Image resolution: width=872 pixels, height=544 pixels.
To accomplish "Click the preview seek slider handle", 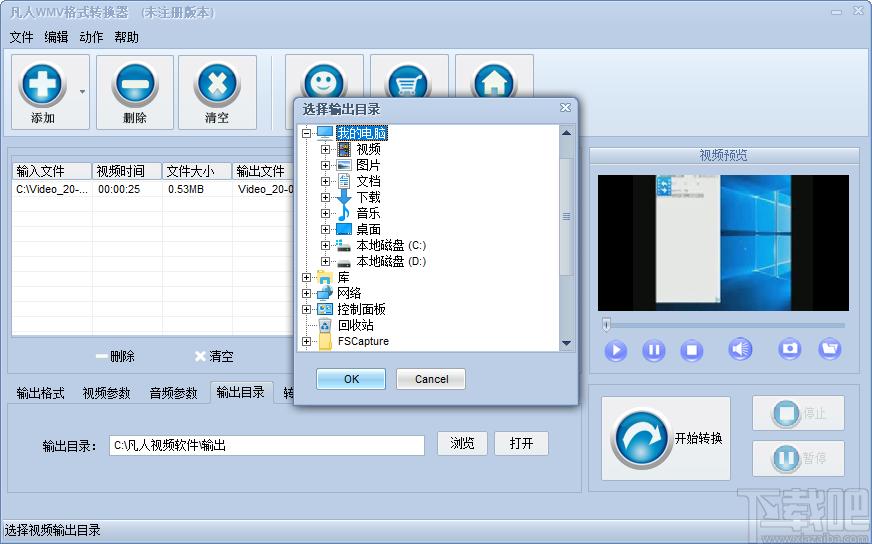I will click(606, 324).
